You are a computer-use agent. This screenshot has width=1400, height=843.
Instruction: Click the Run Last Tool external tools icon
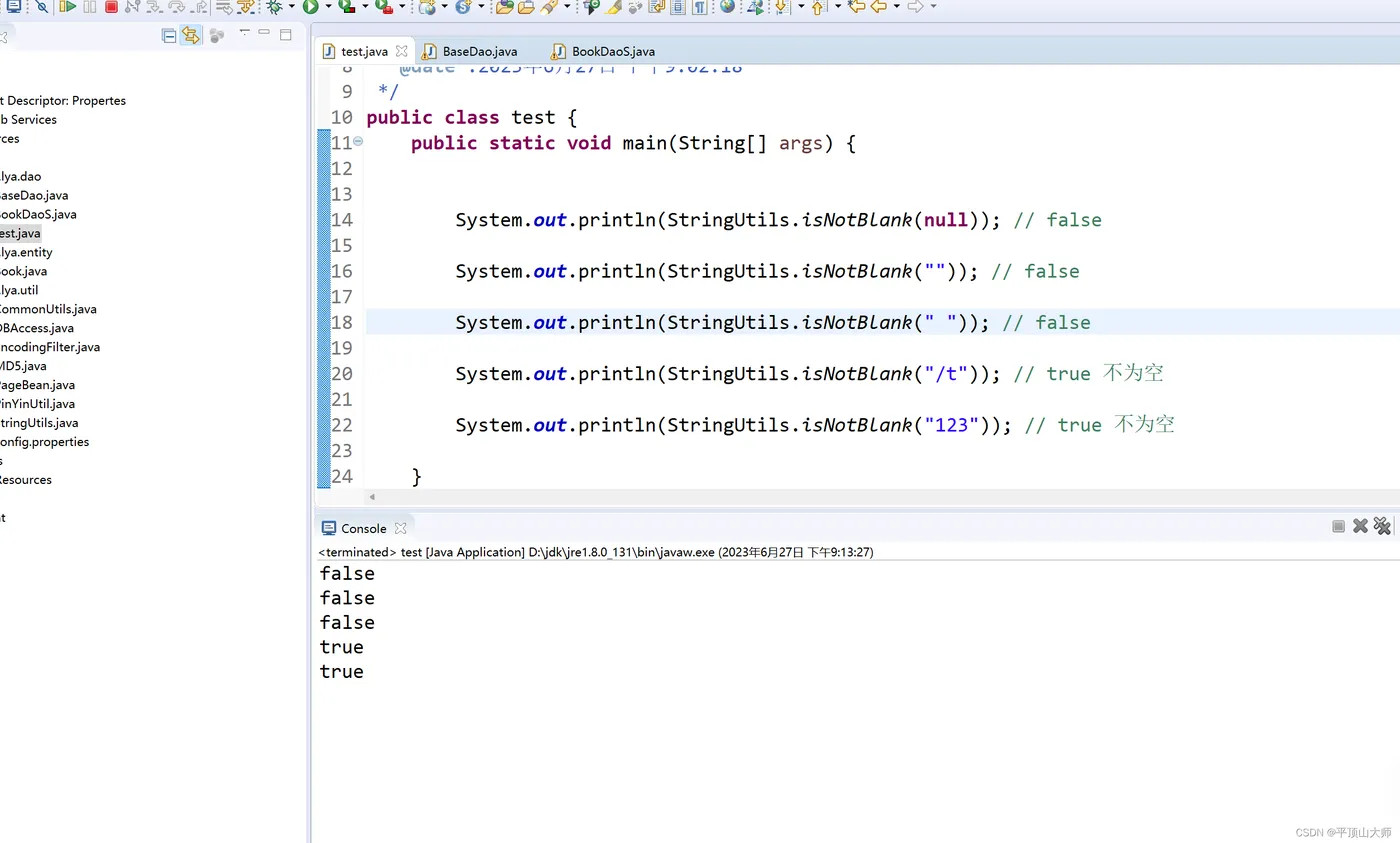coord(383,7)
